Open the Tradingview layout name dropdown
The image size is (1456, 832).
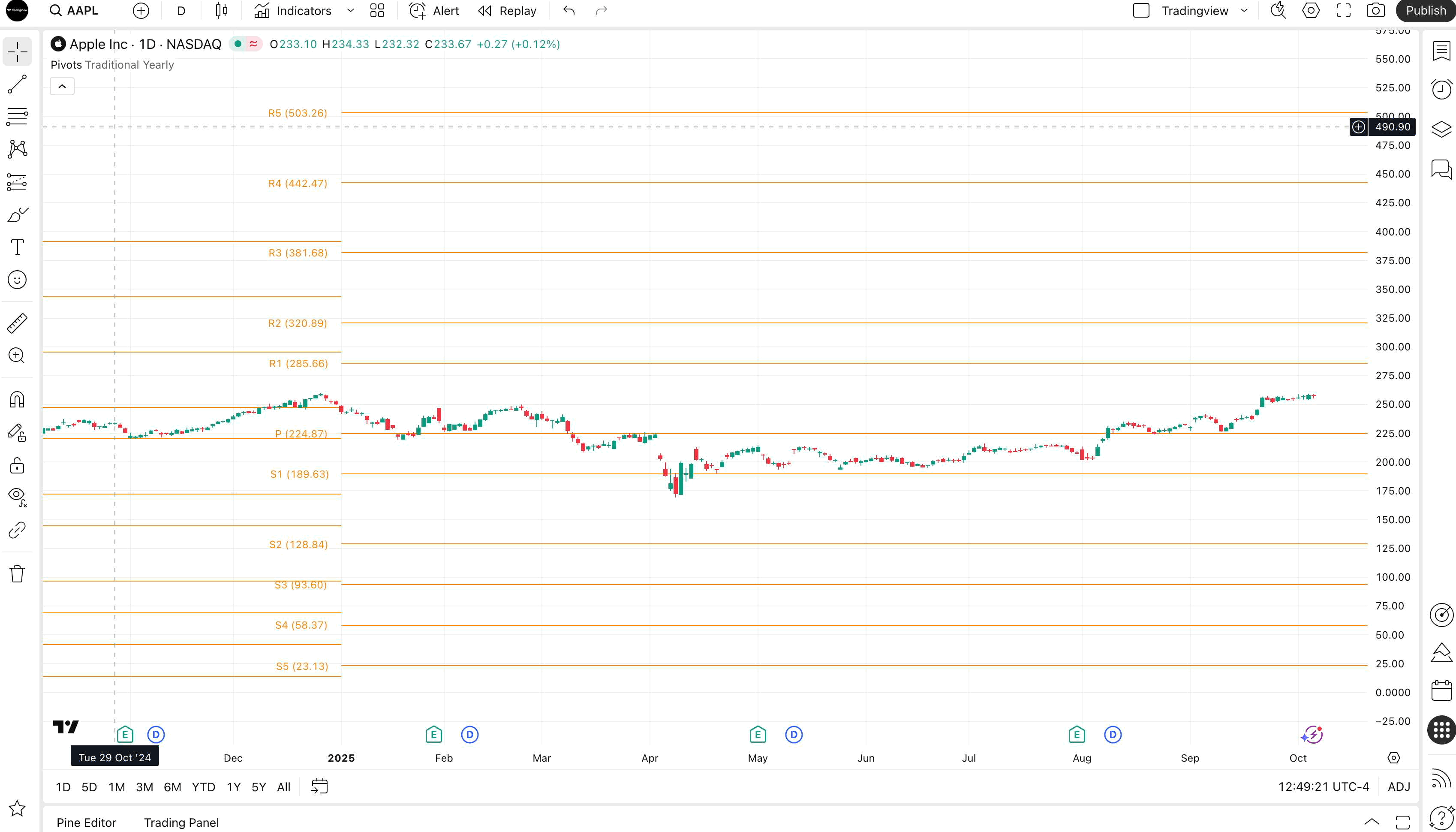point(1244,11)
